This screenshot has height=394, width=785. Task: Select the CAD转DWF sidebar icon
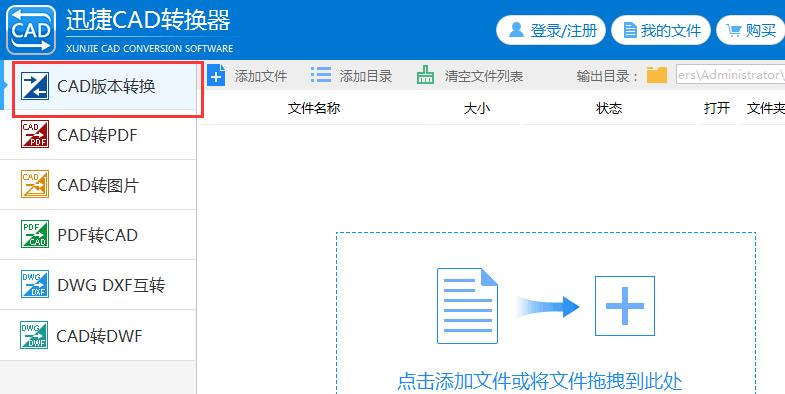[x=34, y=335]
